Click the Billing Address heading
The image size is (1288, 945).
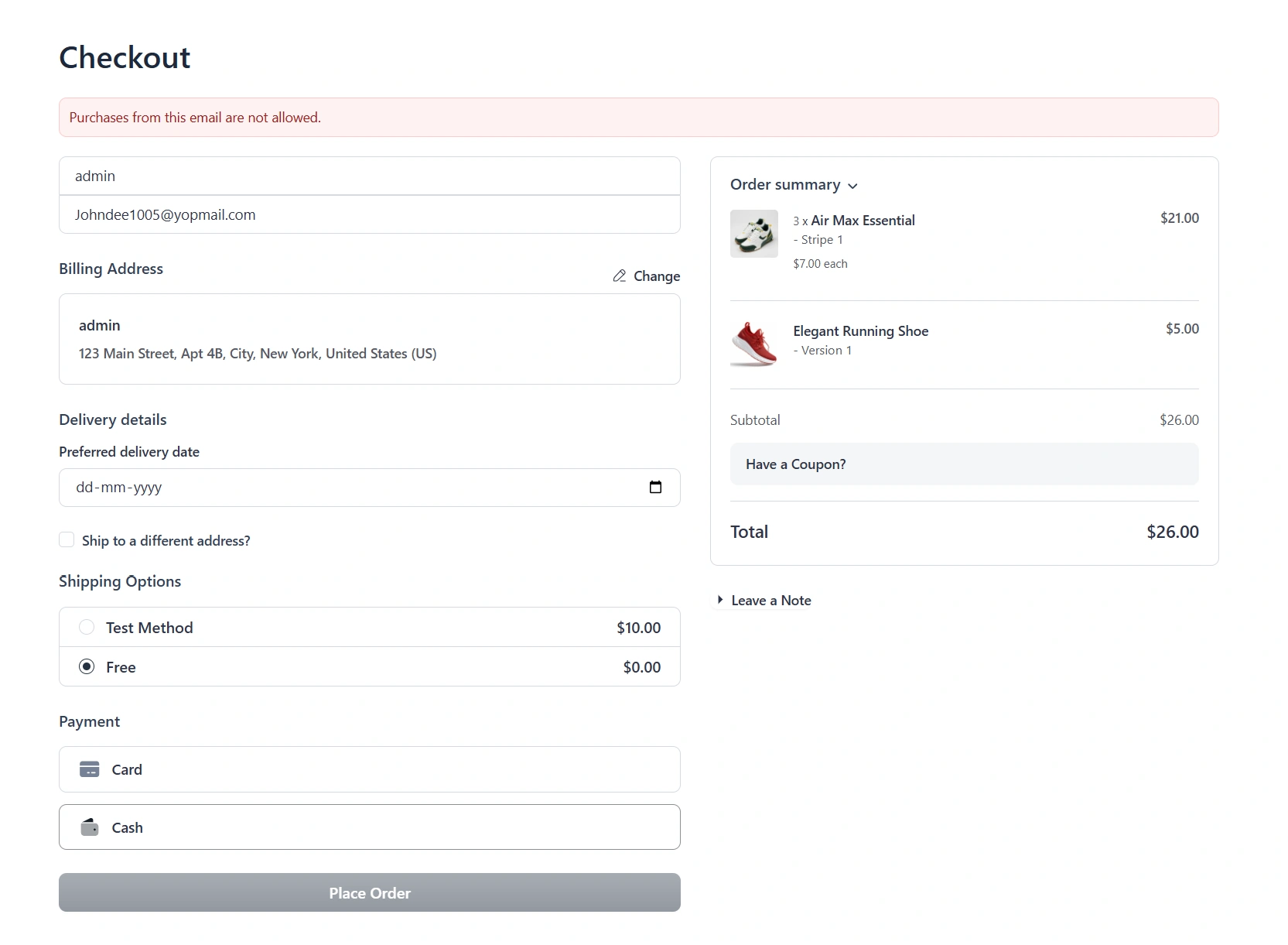point(111,269)
